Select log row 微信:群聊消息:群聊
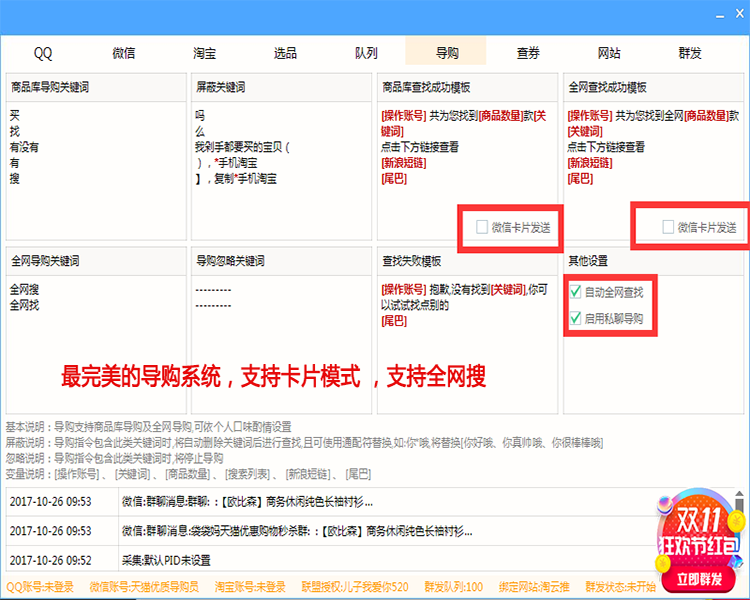This screenshot has width=750, height=600. 330,501
